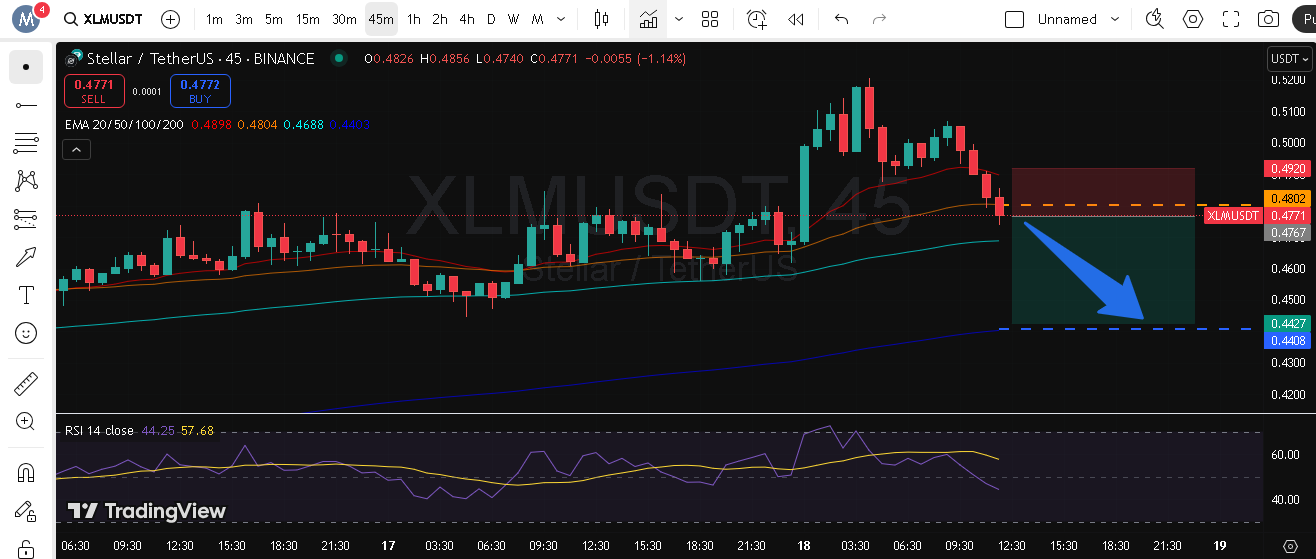Click the Publish button
Screen dimensions: 1316x559
click(x=1304, y=19)
